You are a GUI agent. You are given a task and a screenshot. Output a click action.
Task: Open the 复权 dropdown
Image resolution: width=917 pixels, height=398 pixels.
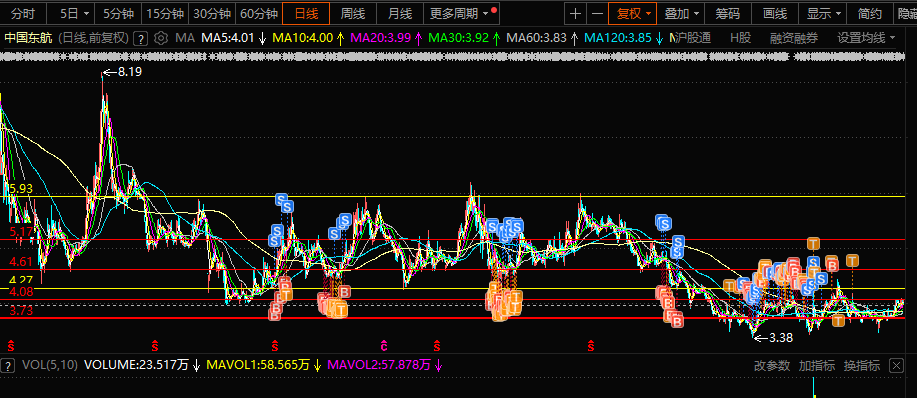tap(633, 13)
